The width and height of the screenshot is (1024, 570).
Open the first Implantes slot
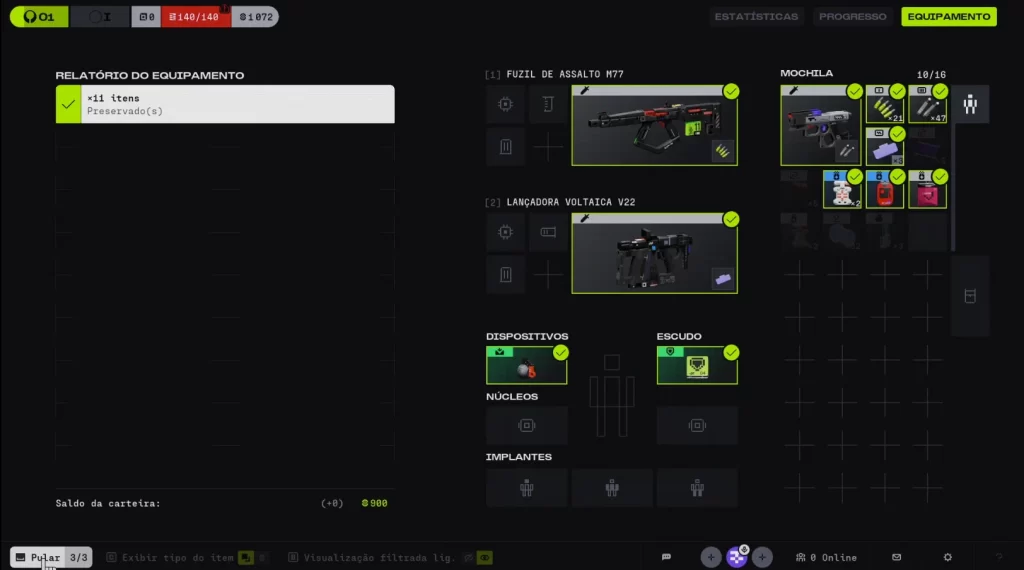(x=526, y=488)
